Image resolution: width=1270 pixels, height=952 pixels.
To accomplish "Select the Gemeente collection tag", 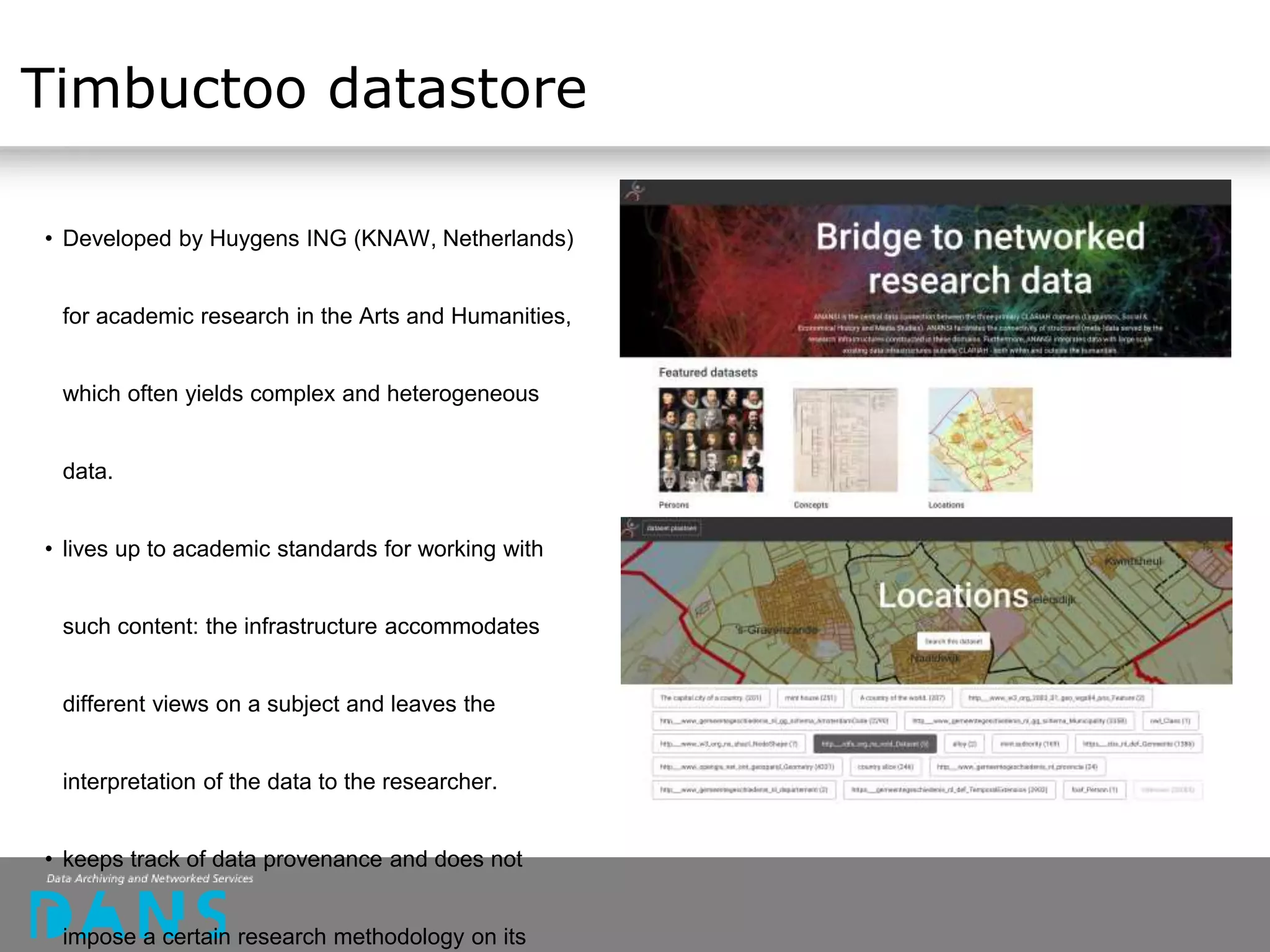I will pyautogui.click(x=1139, y=744).
